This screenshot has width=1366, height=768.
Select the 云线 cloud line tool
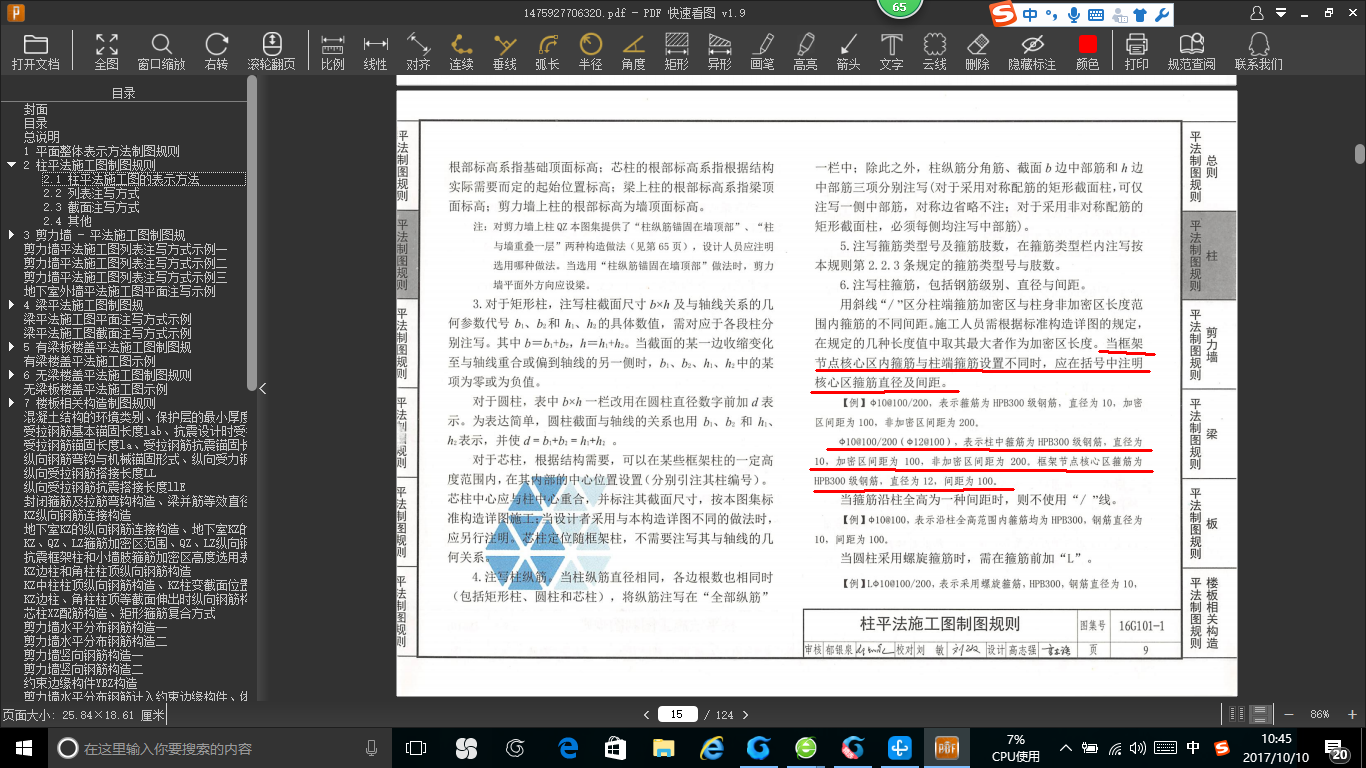pos(934,52)
